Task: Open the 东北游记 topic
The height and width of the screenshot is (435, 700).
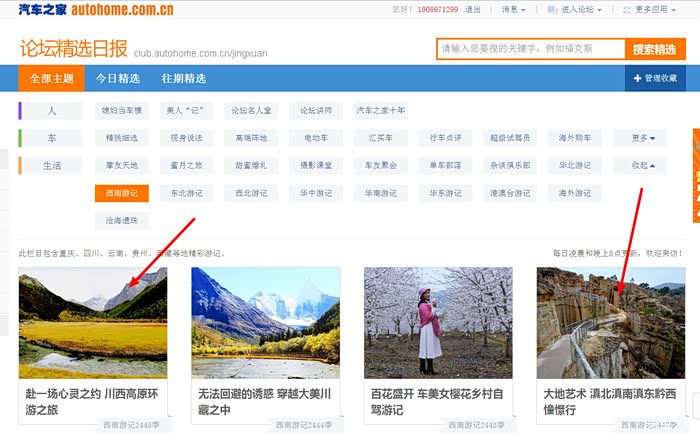Action: (x=186, y=193)
